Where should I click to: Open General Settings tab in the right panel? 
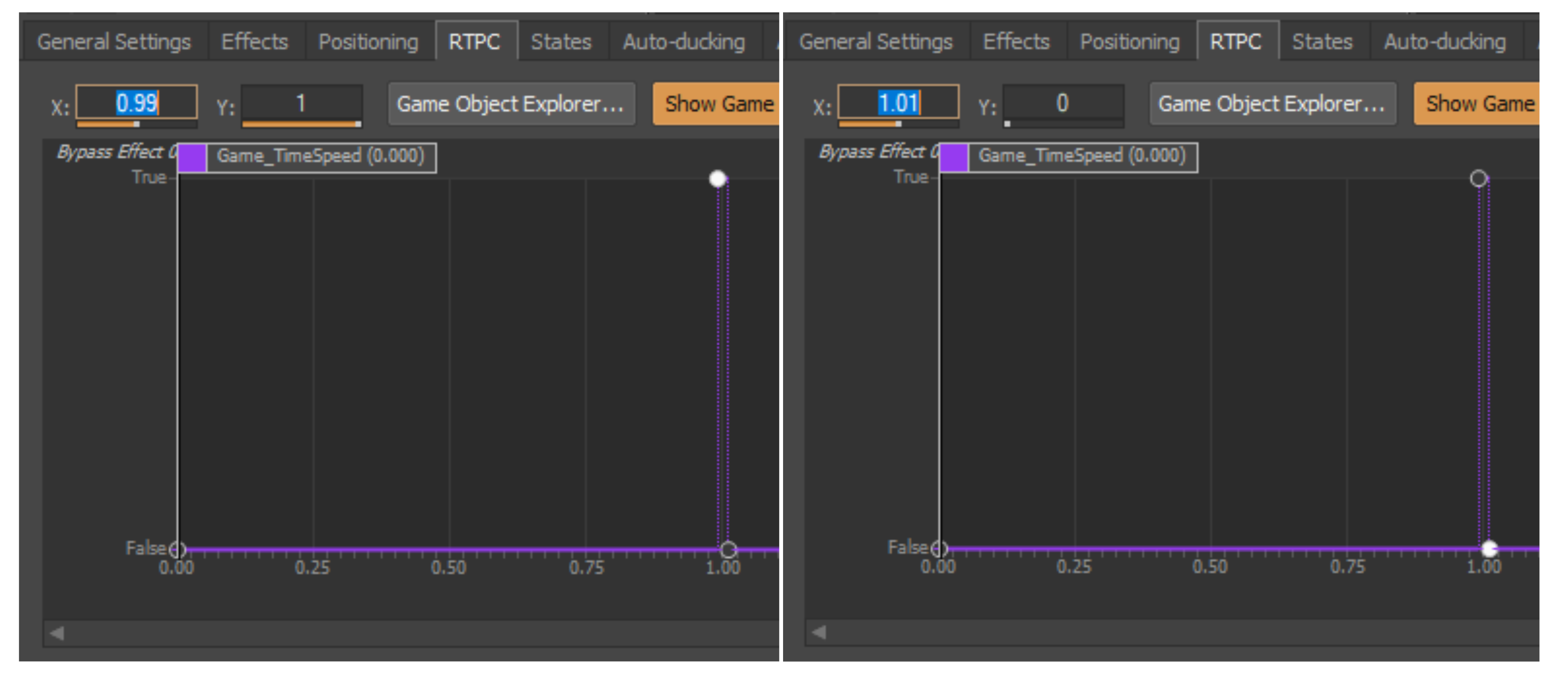pos(875,41)
